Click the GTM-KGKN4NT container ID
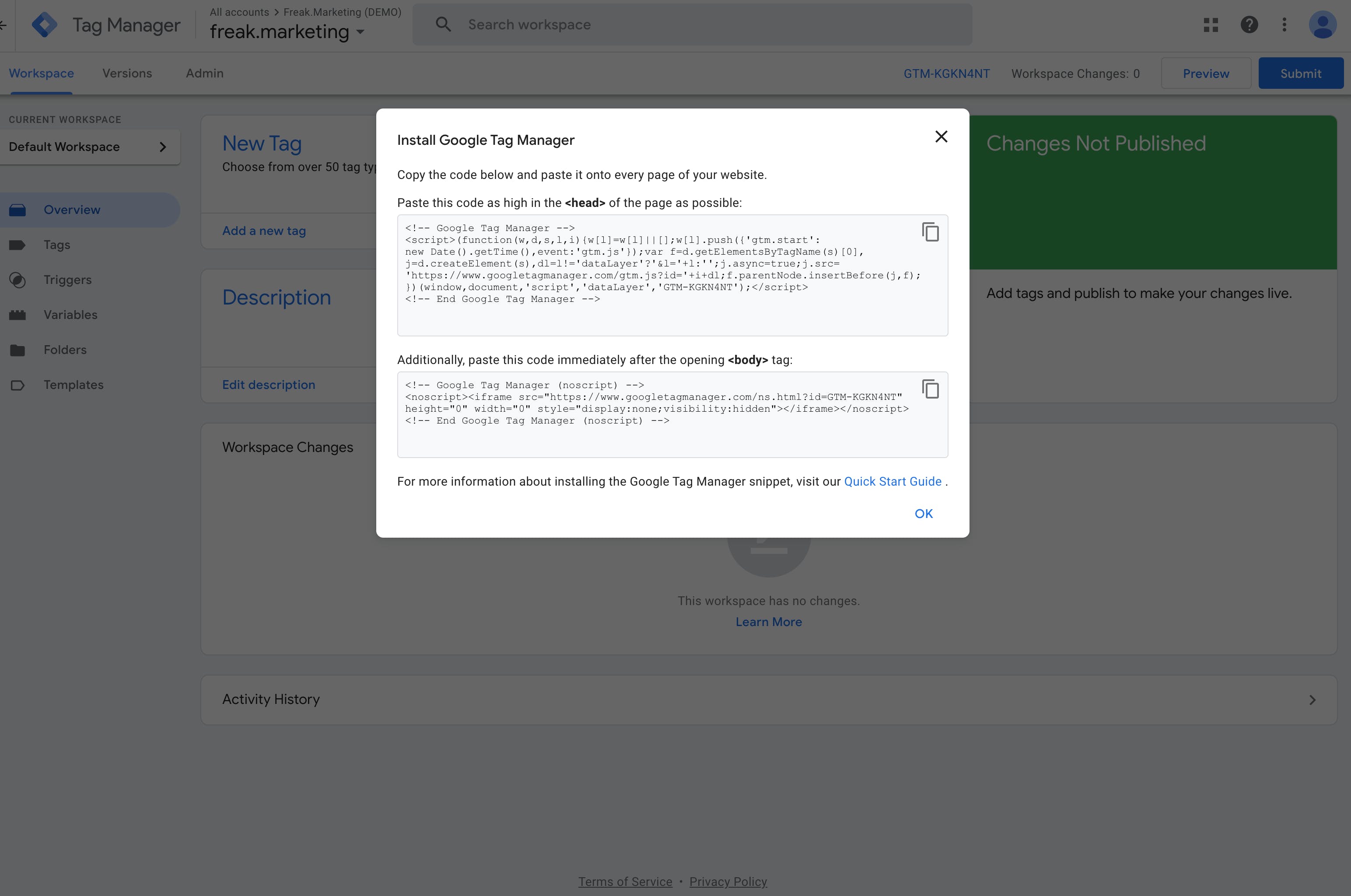Screen dimensions: 1351x896 point(946,73)
